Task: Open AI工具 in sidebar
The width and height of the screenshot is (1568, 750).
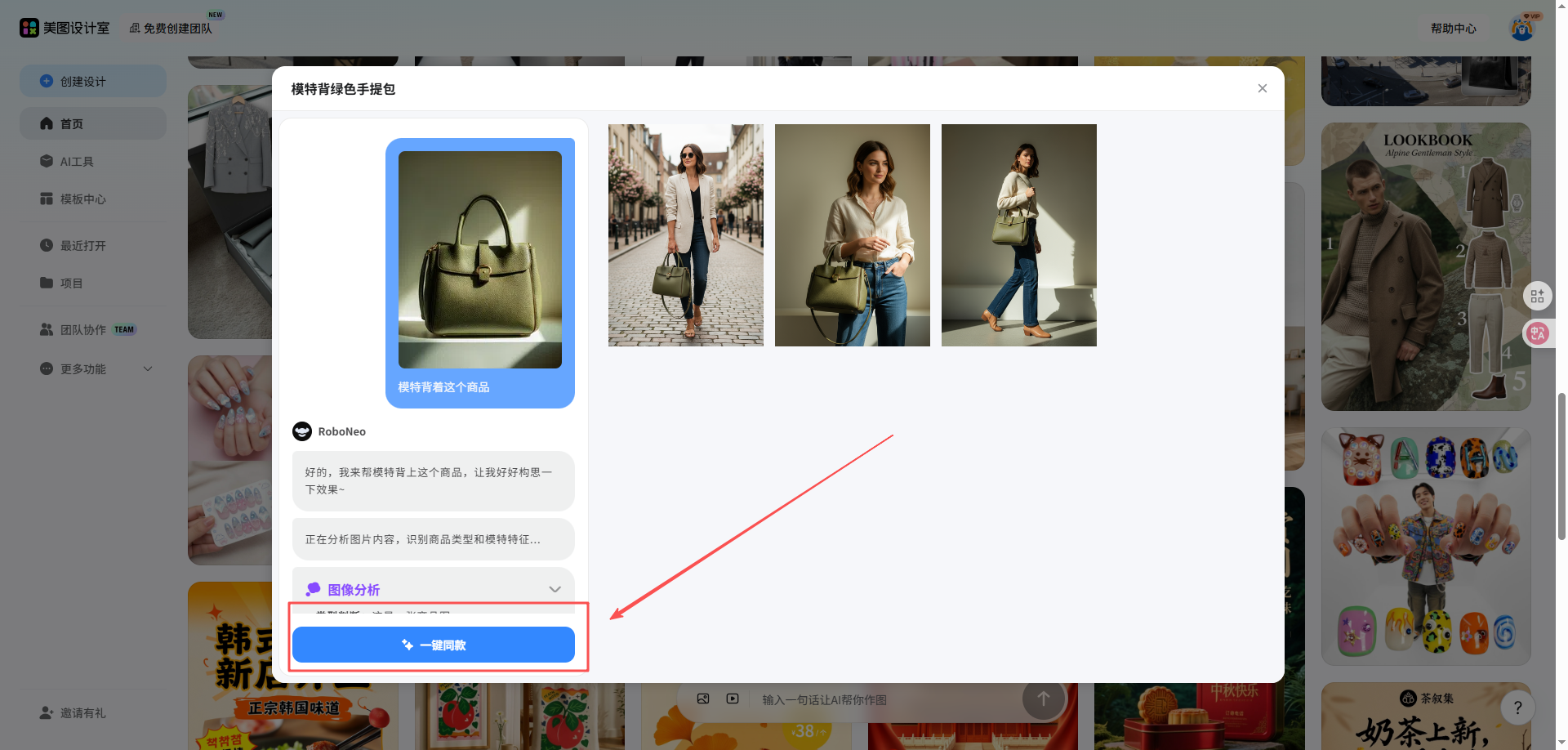Action: pyautogui.click(x=93, y=161)
